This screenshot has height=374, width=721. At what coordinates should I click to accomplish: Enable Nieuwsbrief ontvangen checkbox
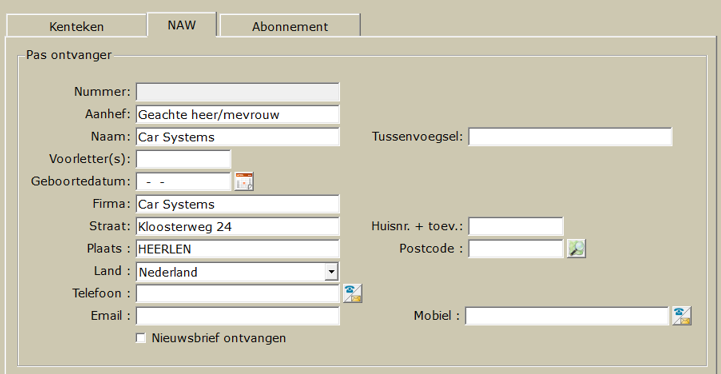point(141,338)
